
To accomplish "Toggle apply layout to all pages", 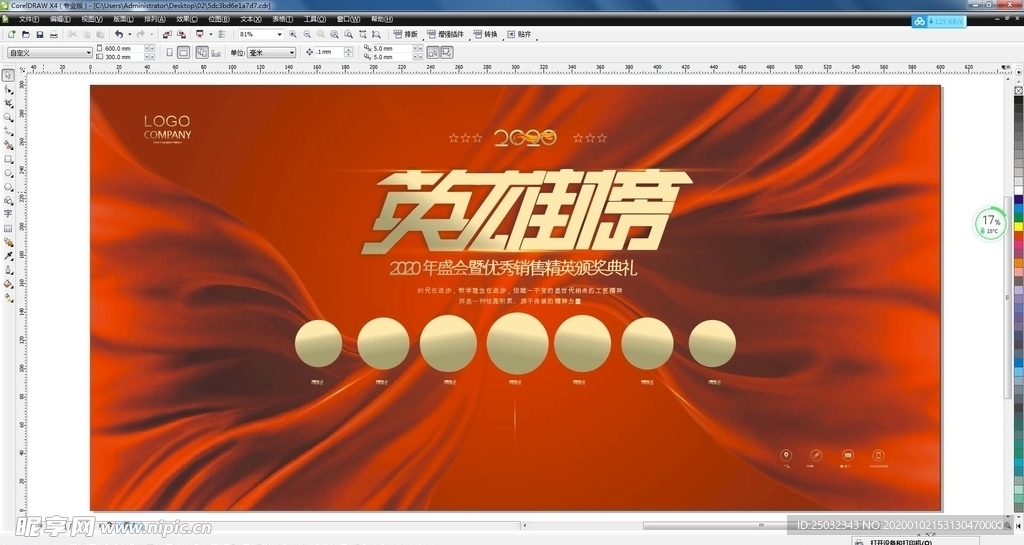I will 202,53.
